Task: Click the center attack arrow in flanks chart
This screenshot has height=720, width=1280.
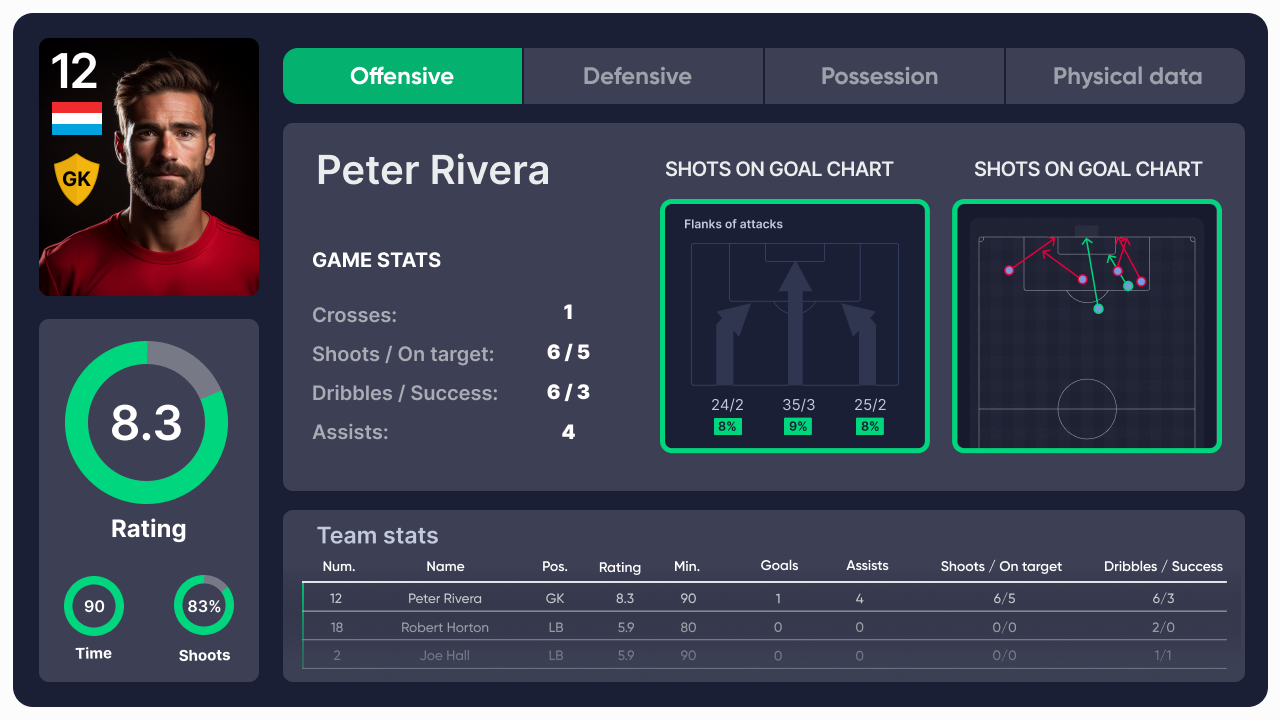Action: 795,322
